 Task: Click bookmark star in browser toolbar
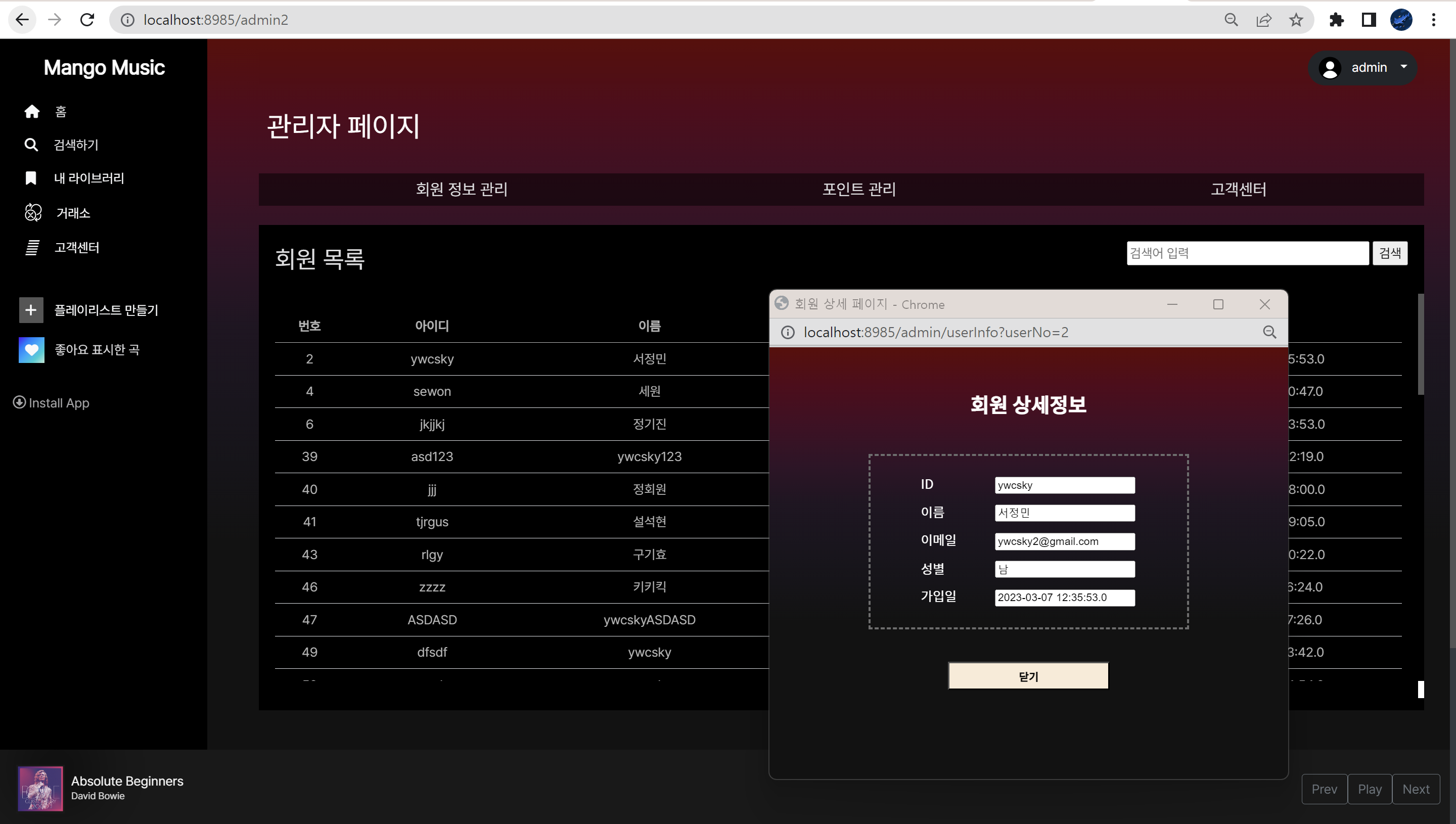point(1296,20)
